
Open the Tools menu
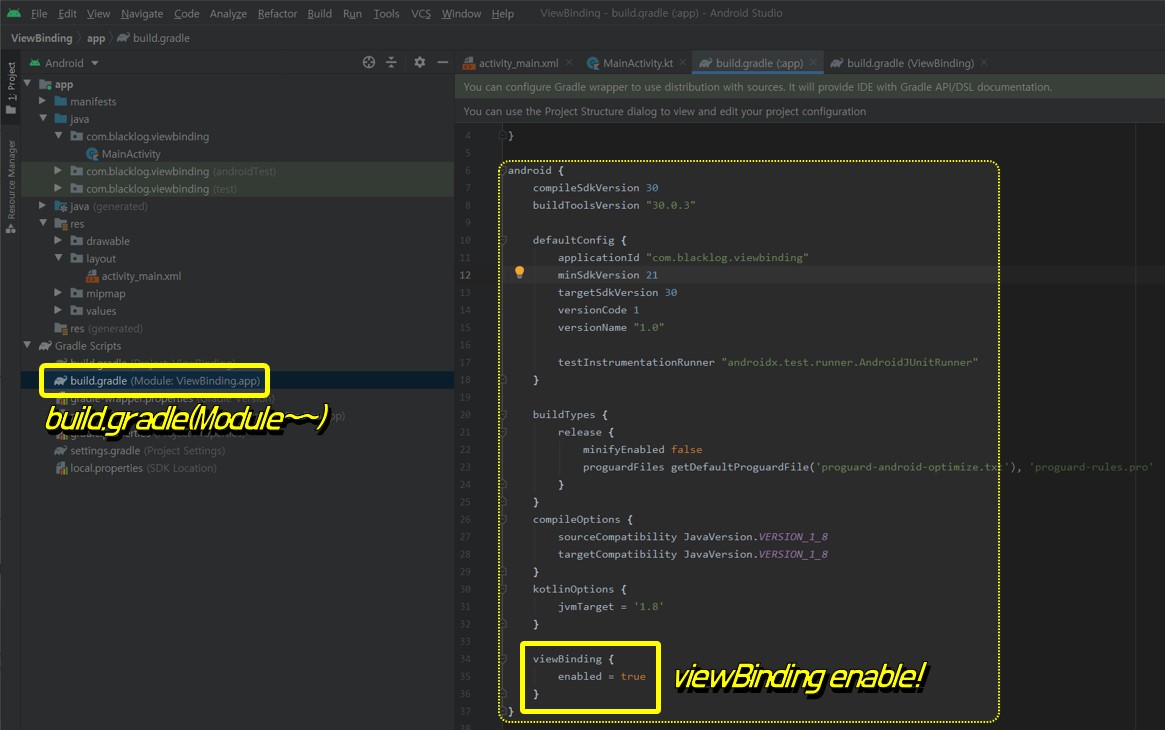(386, 13)
